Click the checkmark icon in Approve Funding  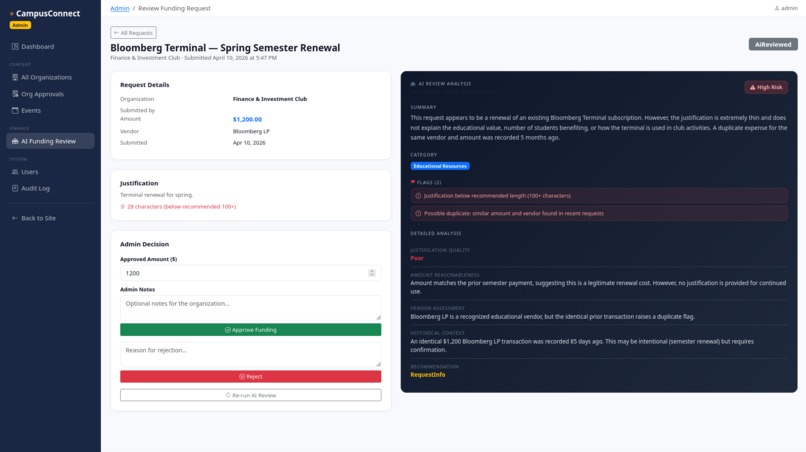coord(228,330)
